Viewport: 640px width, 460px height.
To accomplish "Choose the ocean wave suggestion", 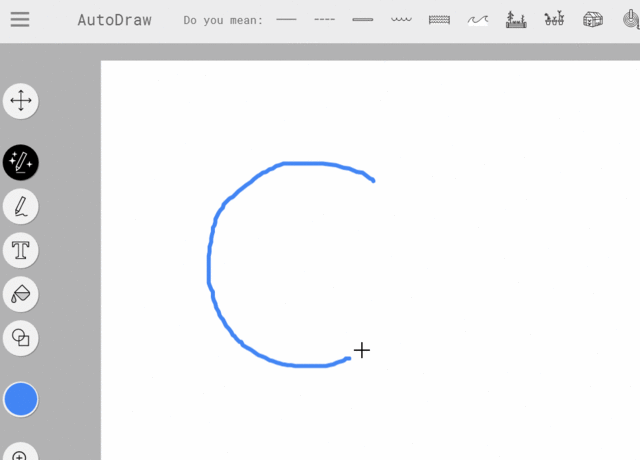I will coord(478,20).
